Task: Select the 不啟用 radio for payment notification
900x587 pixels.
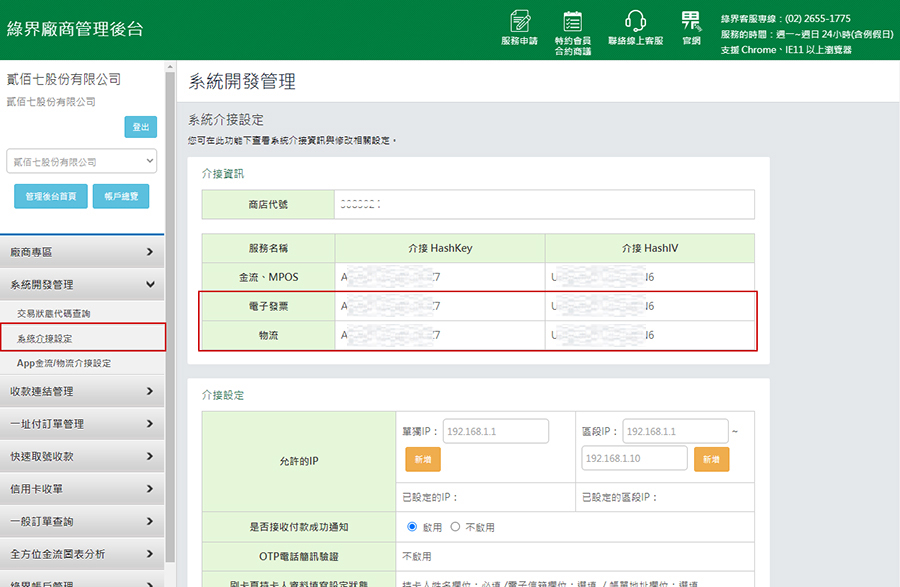Action: [x=456, y=527]
